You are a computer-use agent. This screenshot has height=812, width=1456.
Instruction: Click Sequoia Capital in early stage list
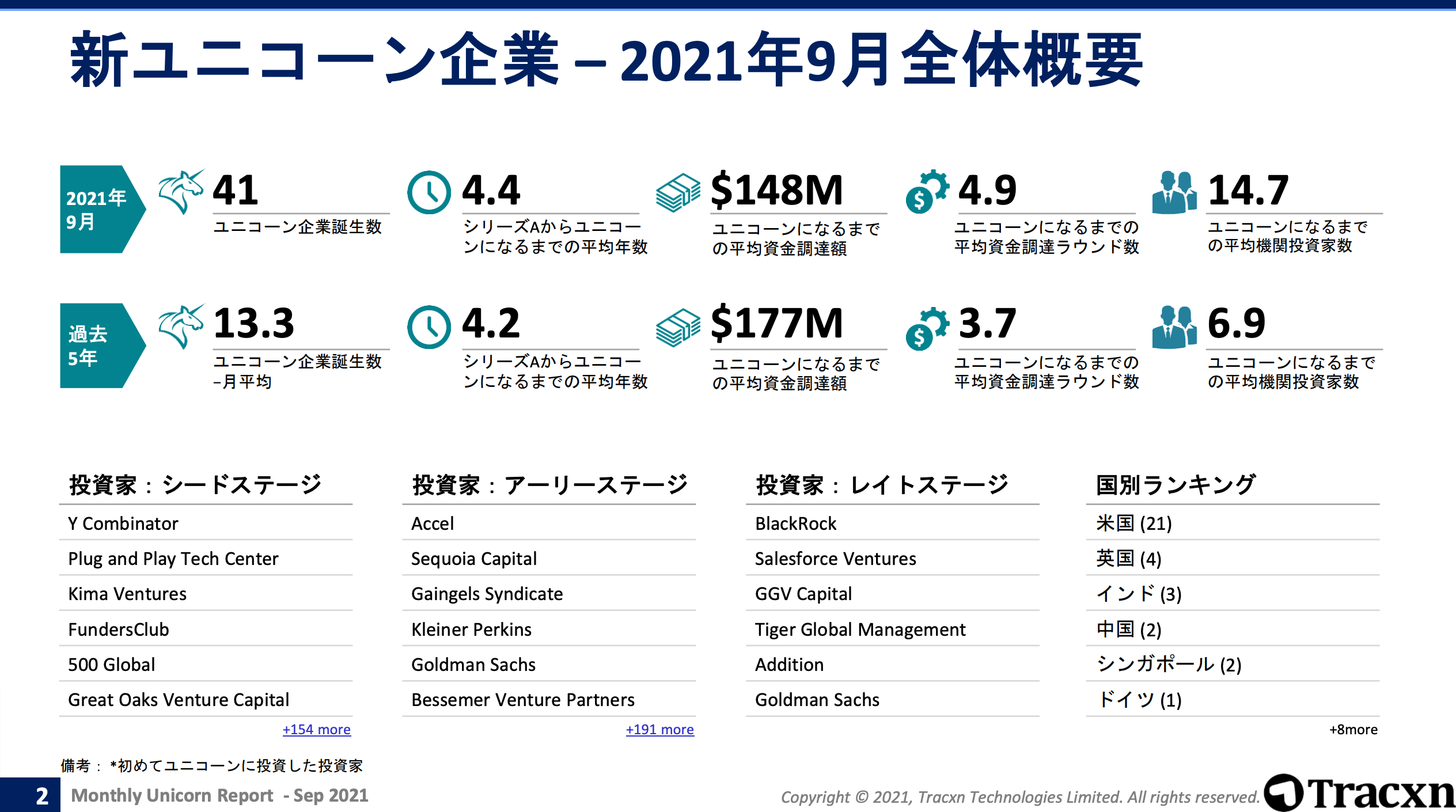click(x=473, y=559)
